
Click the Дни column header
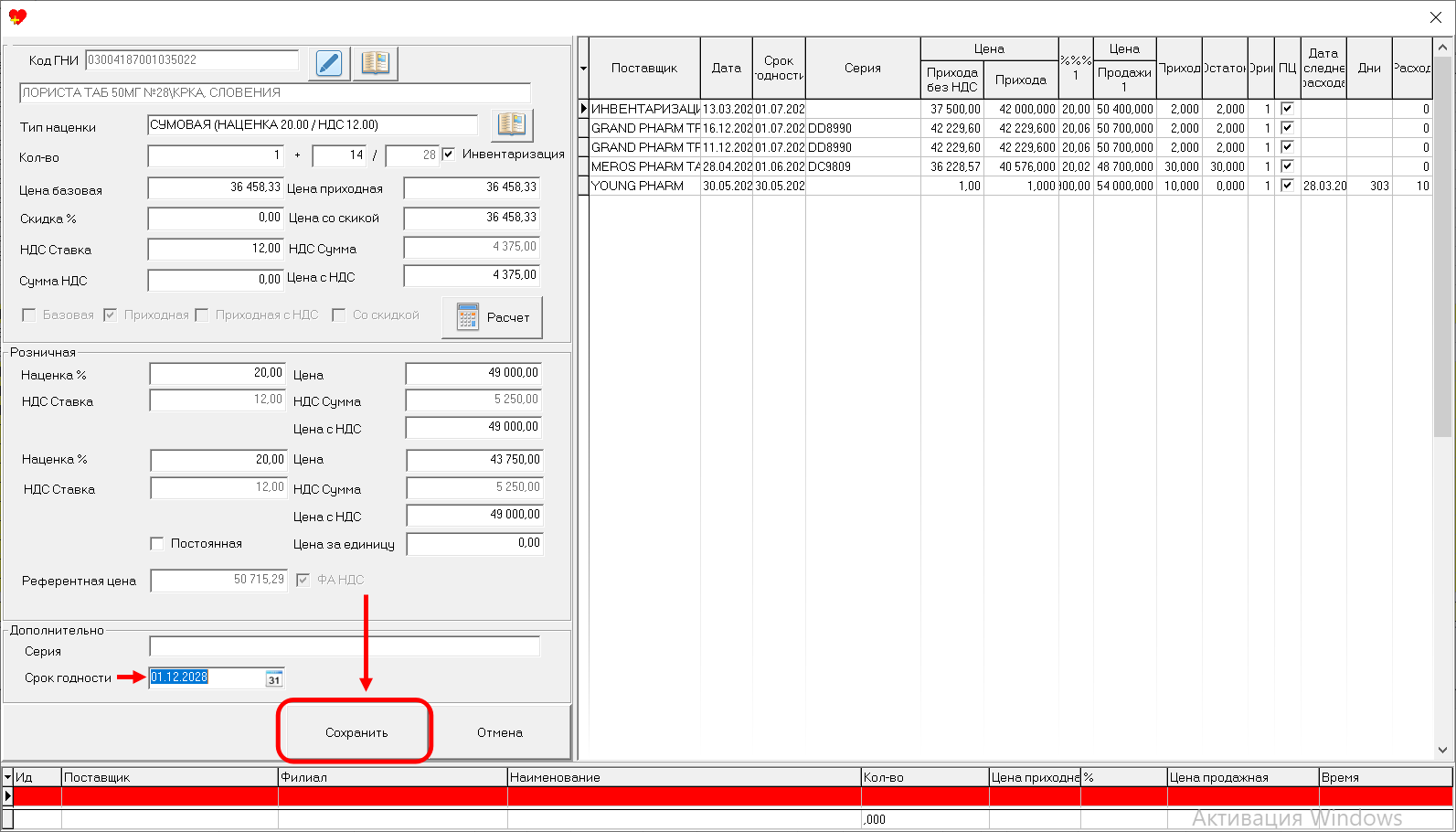[1369, 69]
